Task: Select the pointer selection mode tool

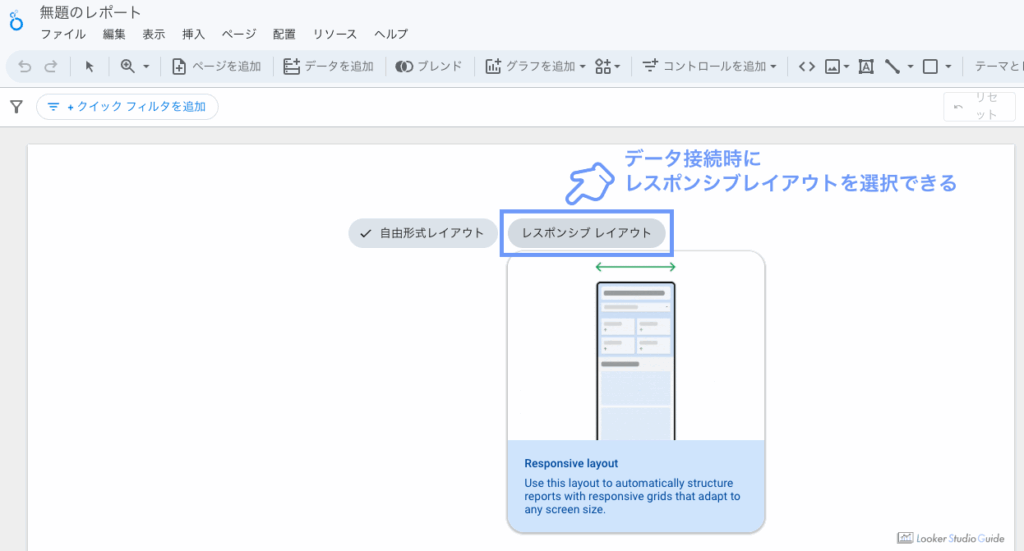Action: click(89, 67)
